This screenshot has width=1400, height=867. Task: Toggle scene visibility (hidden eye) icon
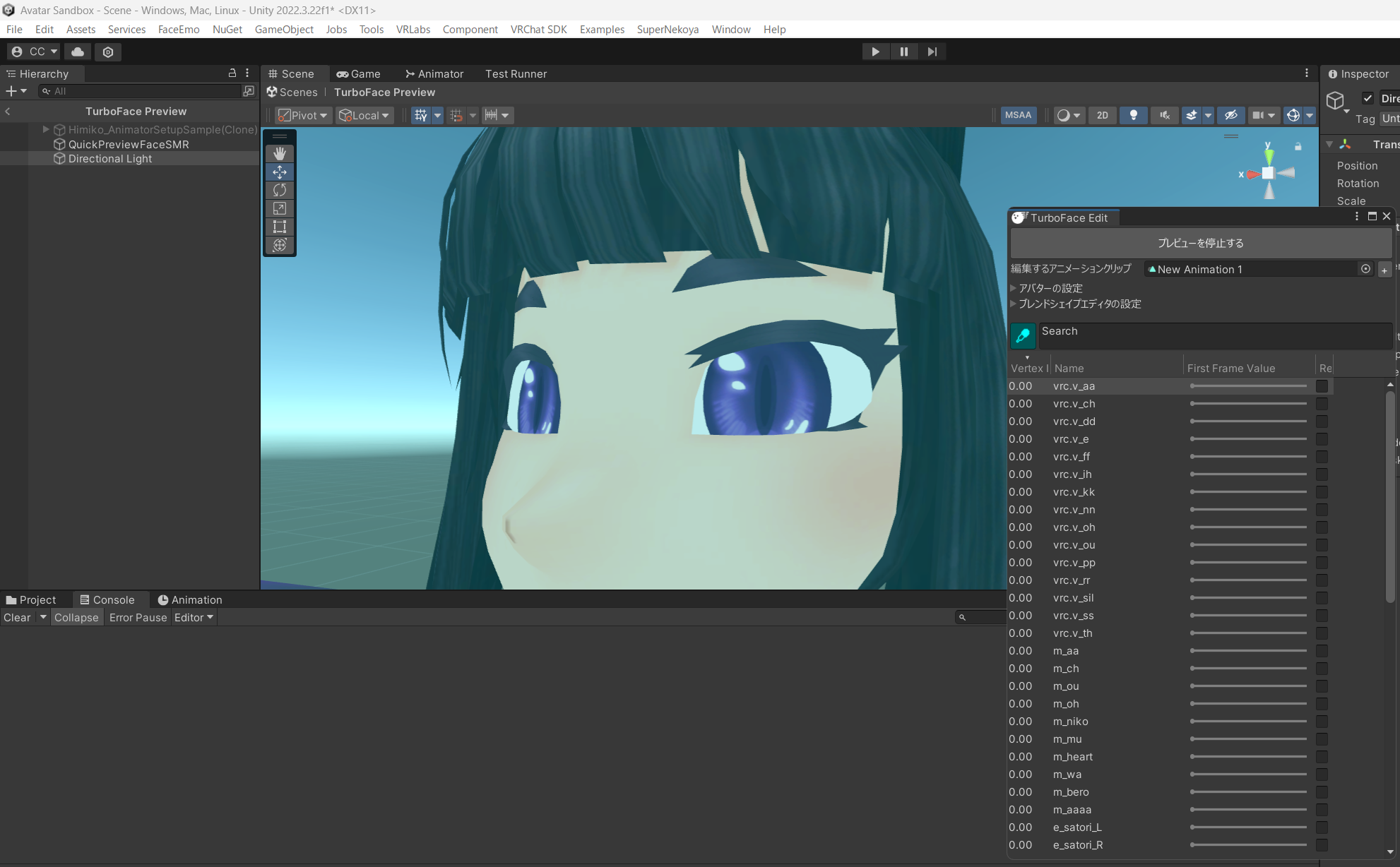(x=1231, y=115)
